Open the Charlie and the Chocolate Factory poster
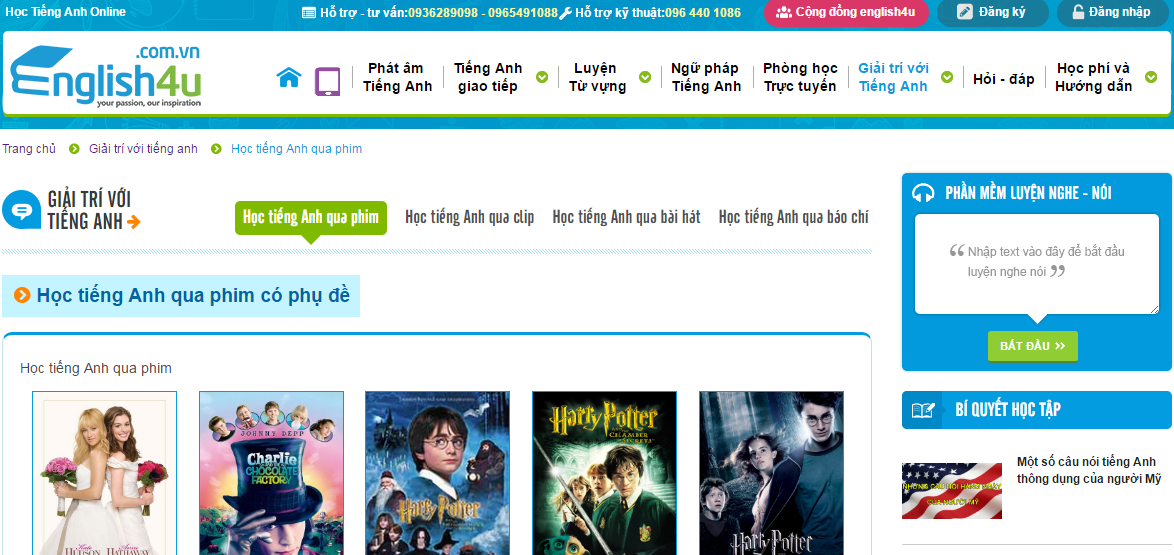This screenshot has width=1174, height=555. 271,473
